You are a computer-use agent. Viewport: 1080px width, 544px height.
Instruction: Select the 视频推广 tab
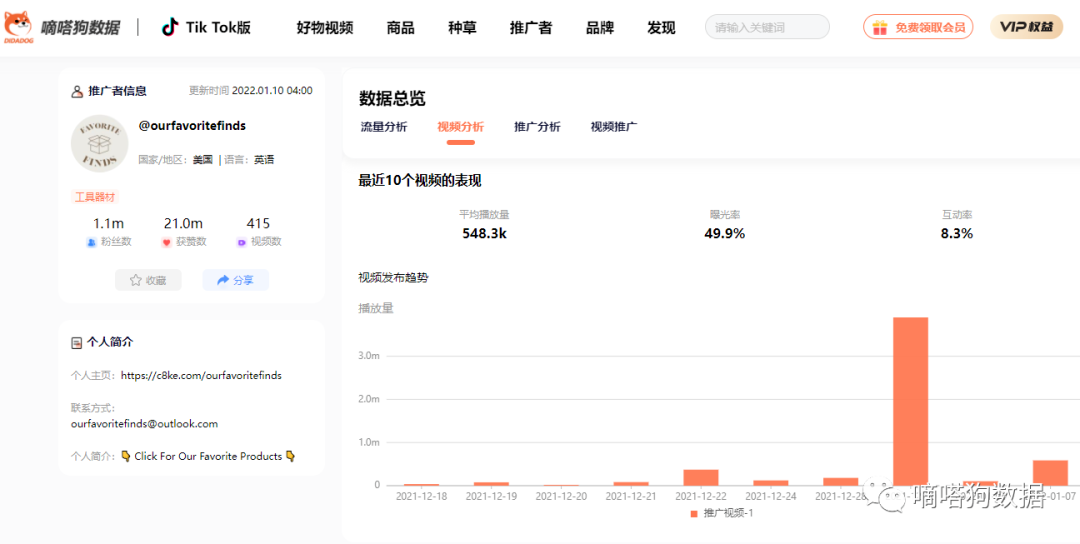(x=613, y=127)
